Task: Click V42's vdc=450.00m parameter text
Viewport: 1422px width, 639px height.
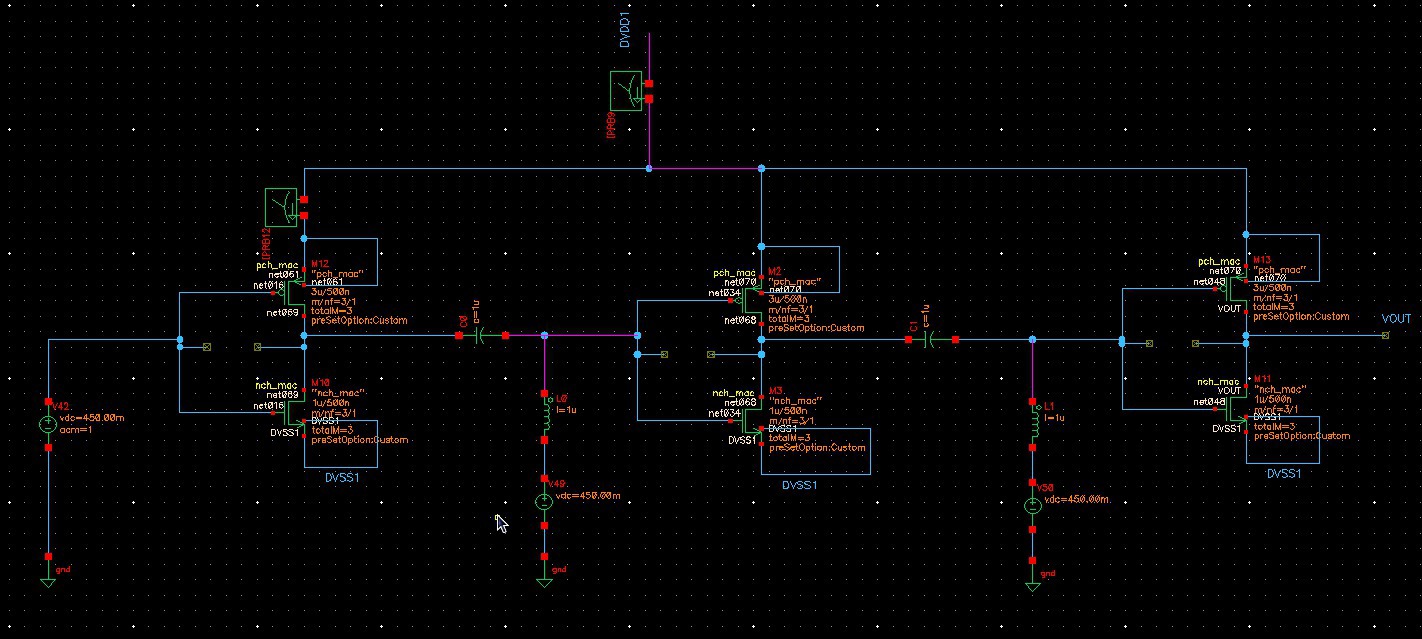Action: [93, 416]
